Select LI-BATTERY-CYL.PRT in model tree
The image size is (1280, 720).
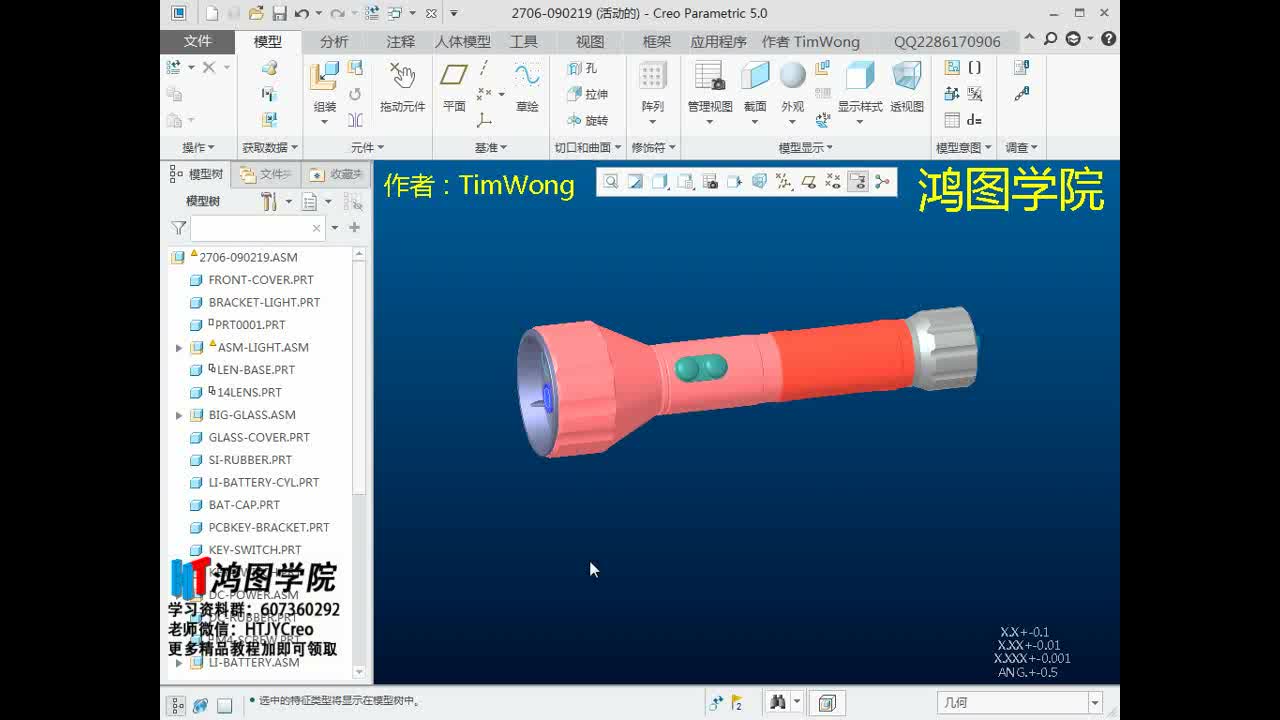[264, 482]
